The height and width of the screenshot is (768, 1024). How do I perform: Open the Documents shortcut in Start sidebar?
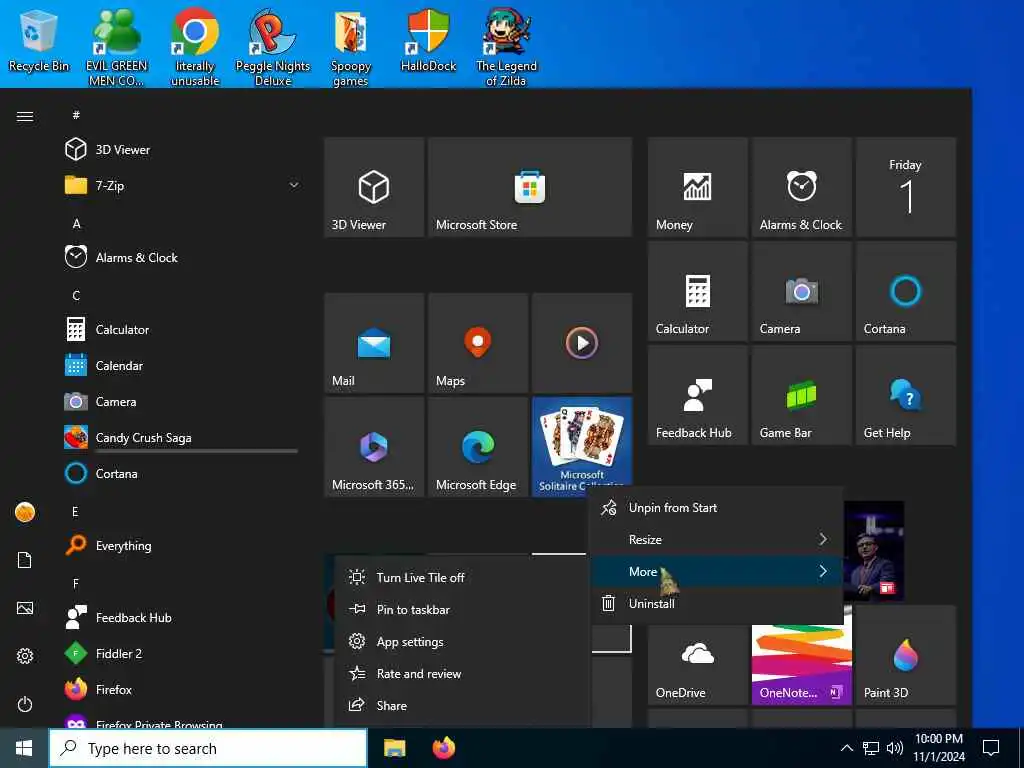[25, 560]
